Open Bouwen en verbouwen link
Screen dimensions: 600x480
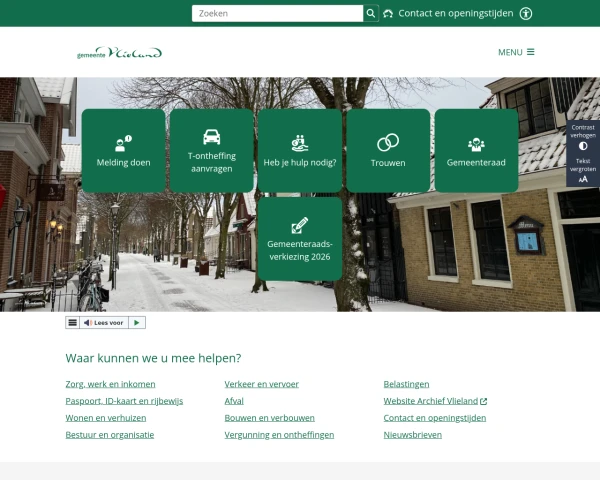pos(270,418)
